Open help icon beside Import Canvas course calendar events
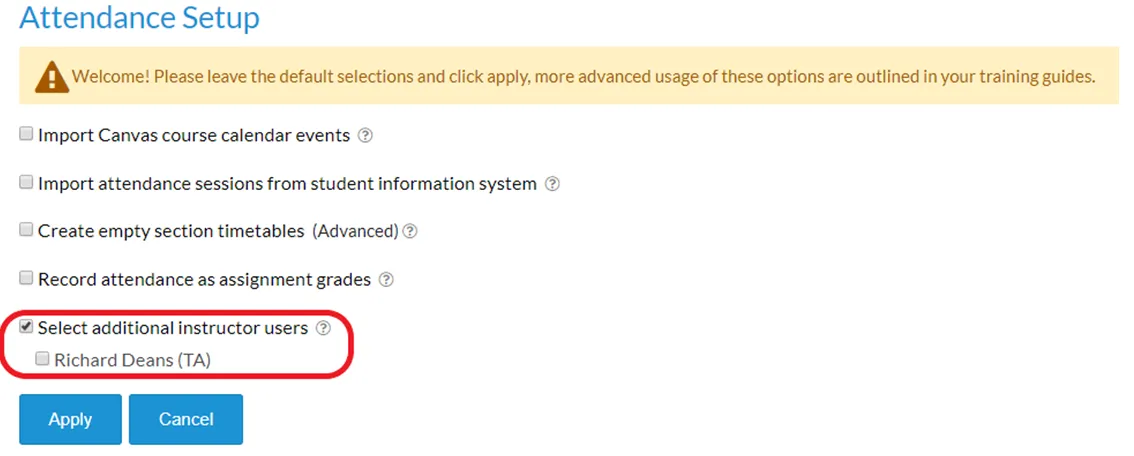Screen dimensions: 1134x456 point(366,135)
